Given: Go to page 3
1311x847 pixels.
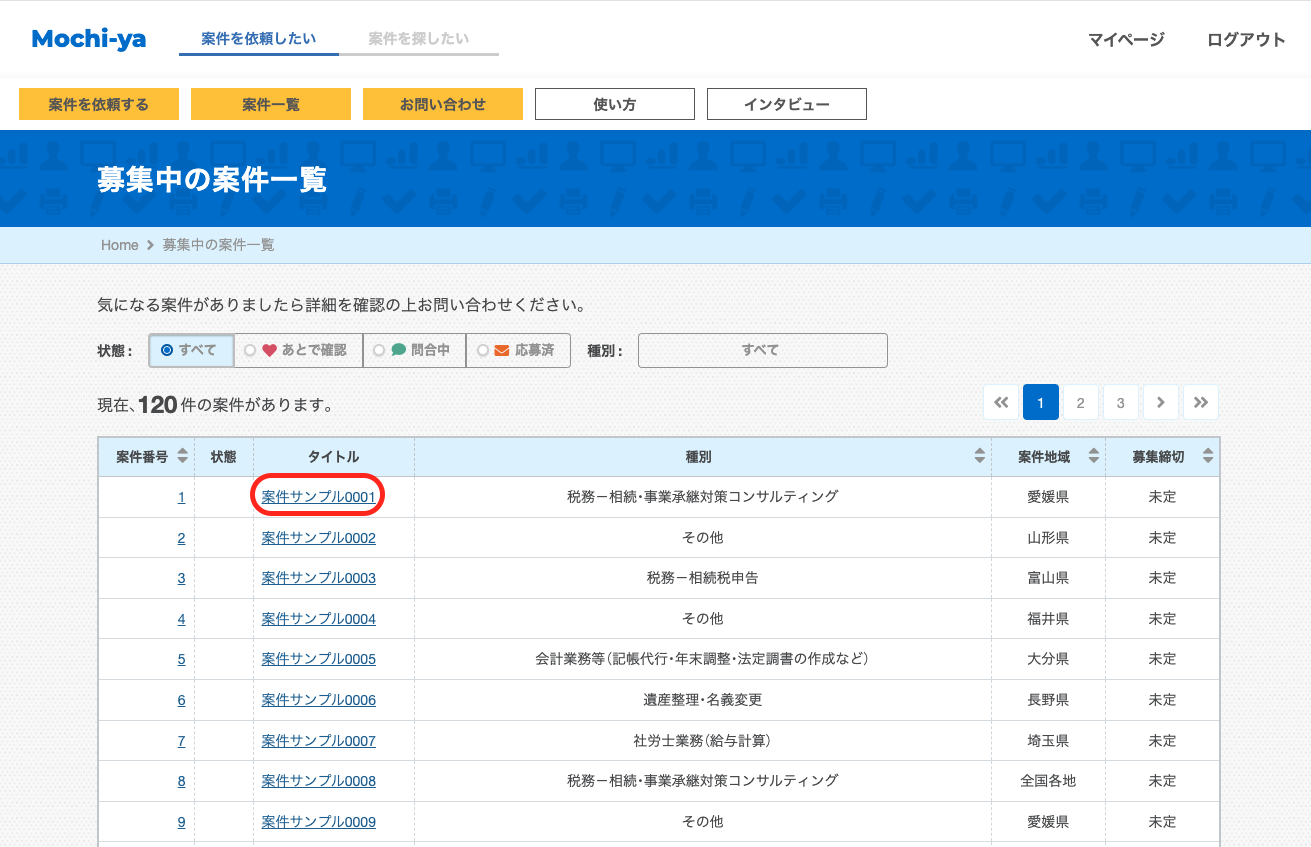Looking at the screenshot, I should 1120,402.
